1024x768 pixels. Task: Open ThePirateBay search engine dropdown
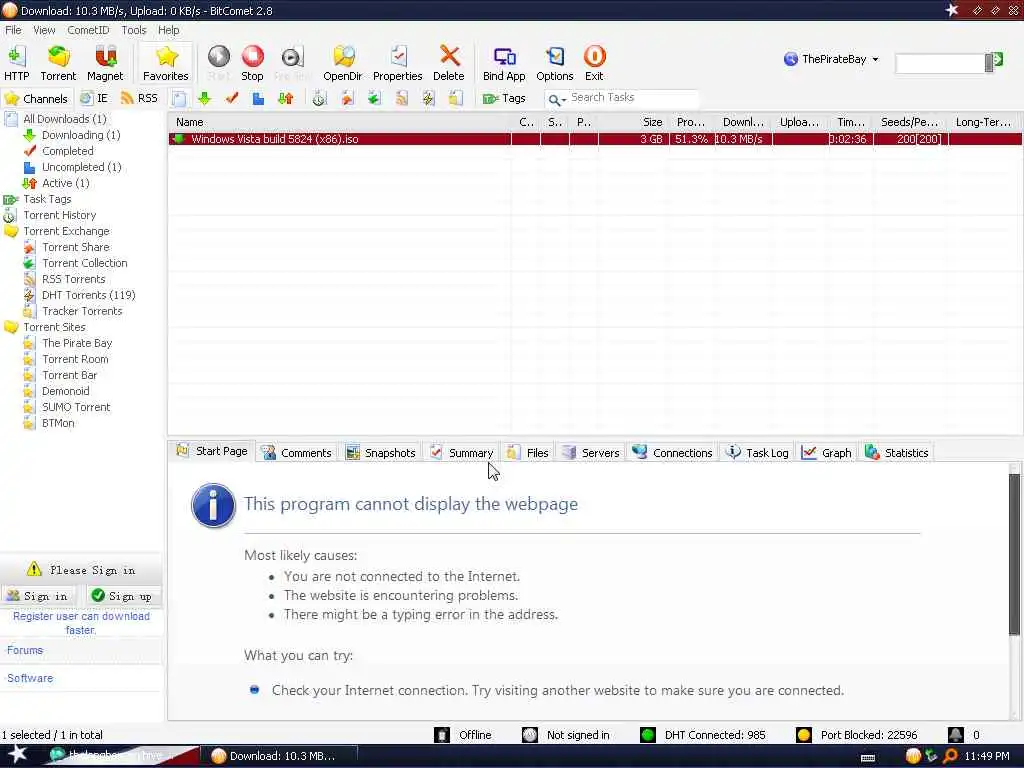(831, 59)
